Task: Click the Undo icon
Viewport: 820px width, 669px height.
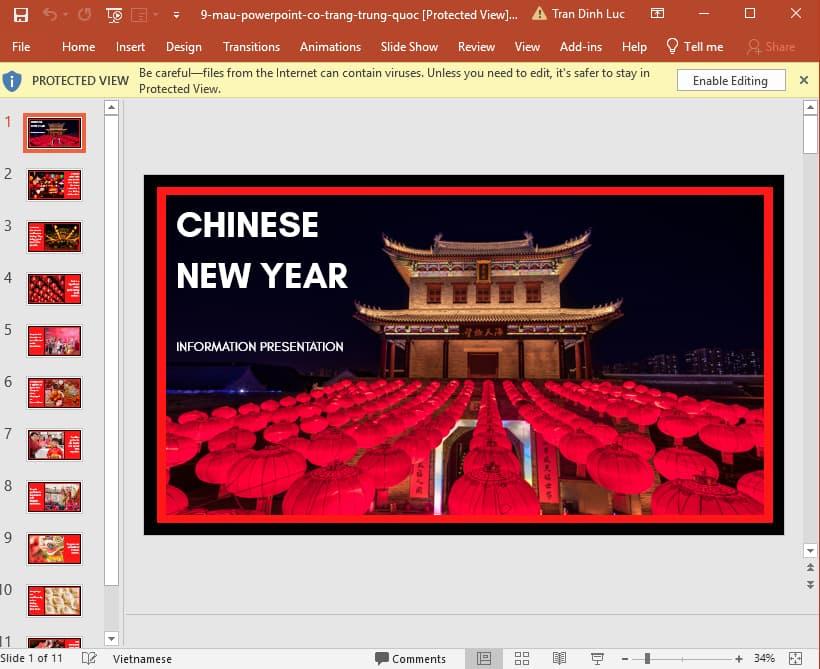Action: pos(51,14)
